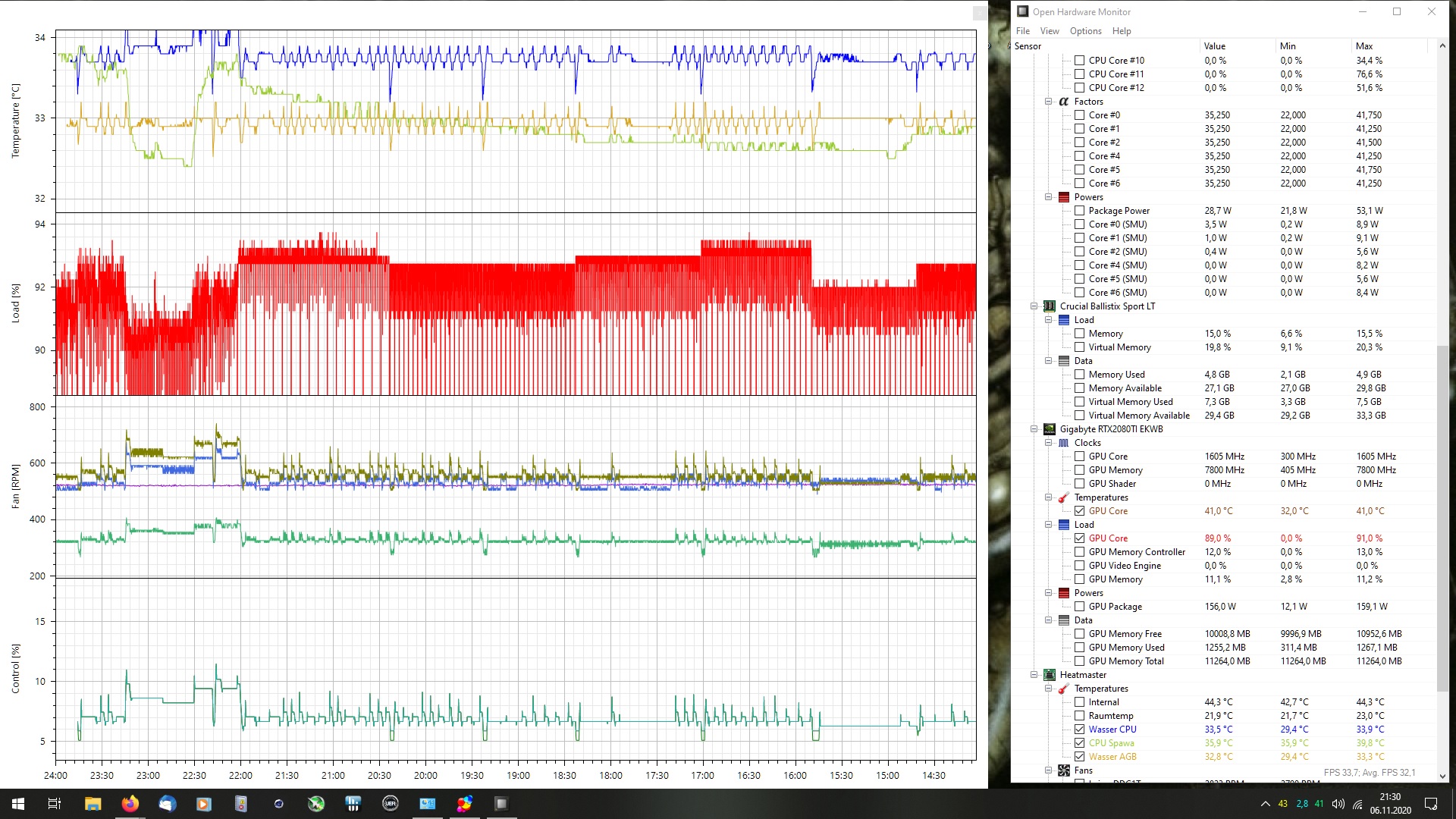
Task: Uncheck the Wasser CPU sensor checkbox
Action: point(1079,730)
